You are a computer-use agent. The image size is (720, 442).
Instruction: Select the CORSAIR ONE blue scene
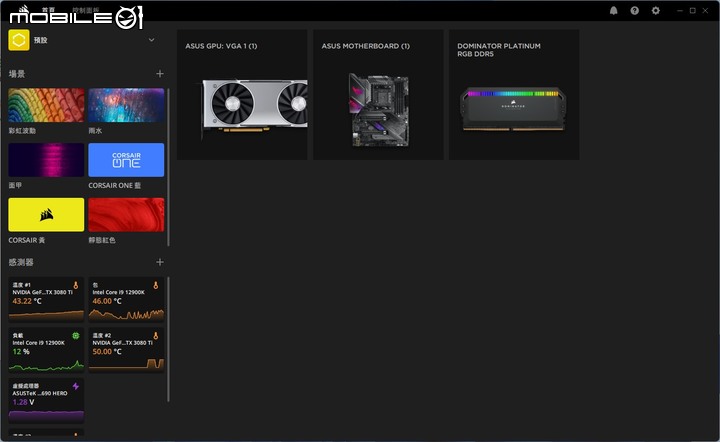tap(126, 160)
